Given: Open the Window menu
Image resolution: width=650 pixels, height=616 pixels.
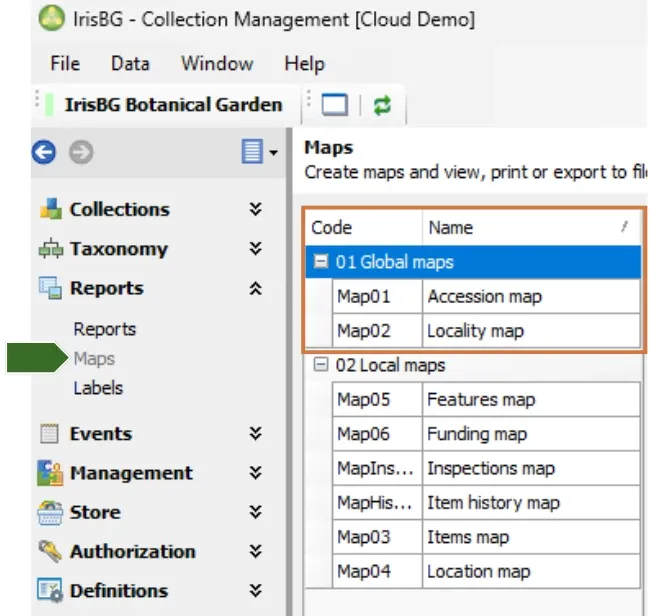Looking at the screenshot, I should coord(217,64).
